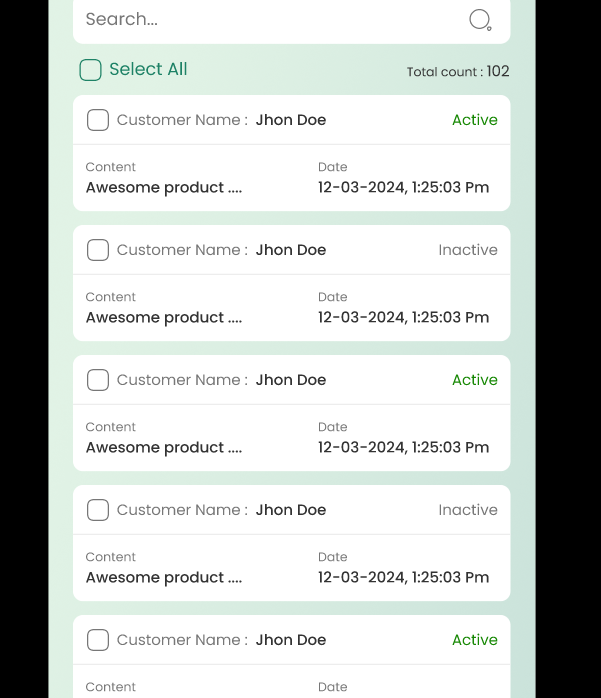This screenshot has width=601, height=698.
Task: Click Inactive status on second card
Action: click(x=467, y=250)
